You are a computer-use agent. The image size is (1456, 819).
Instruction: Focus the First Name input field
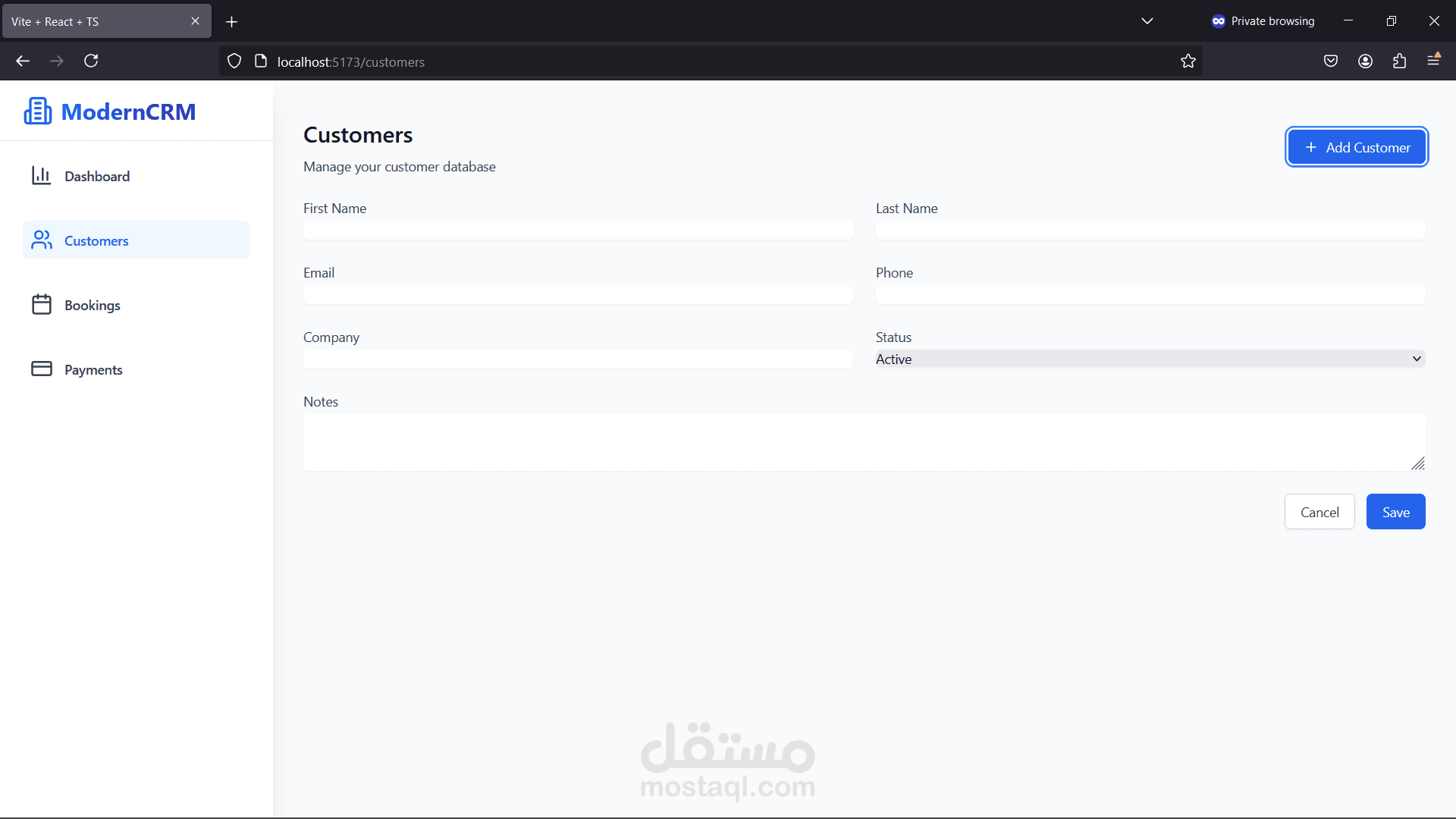pyautogui.click(x=578, y=230)
